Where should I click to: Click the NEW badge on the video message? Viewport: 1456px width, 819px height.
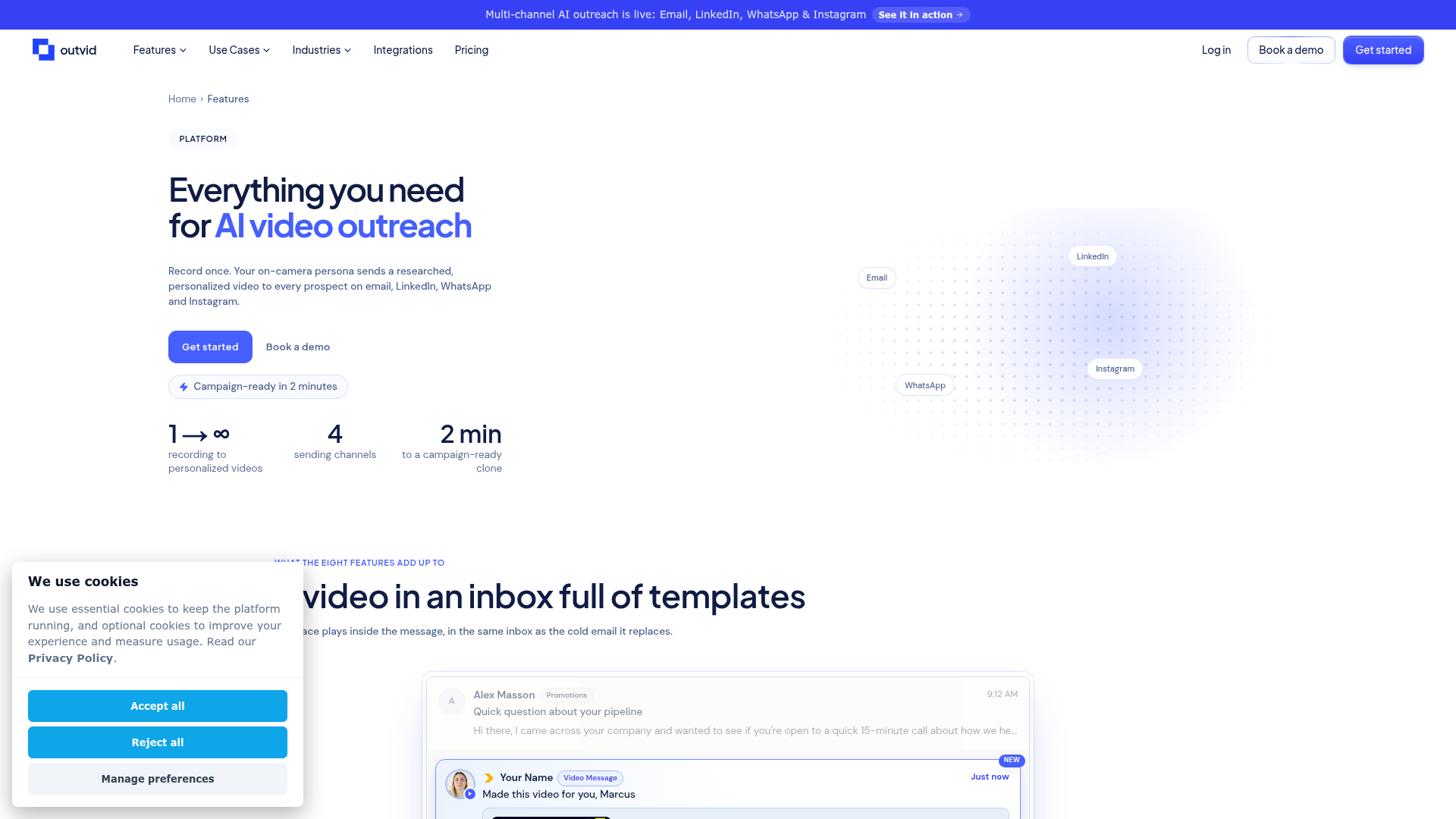point(1012,760)
